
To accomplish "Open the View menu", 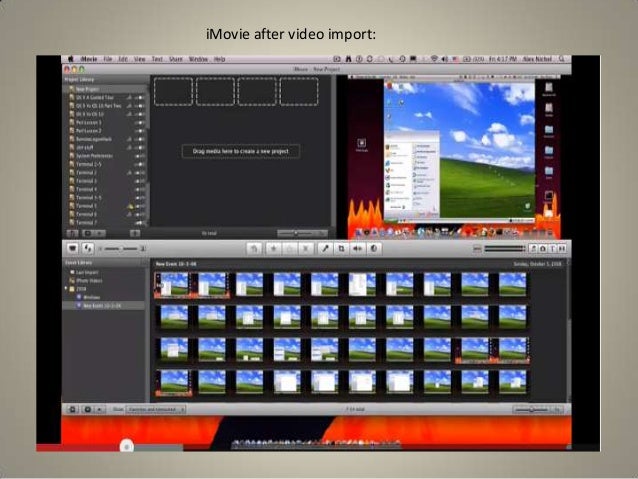I will pos(140,59).
